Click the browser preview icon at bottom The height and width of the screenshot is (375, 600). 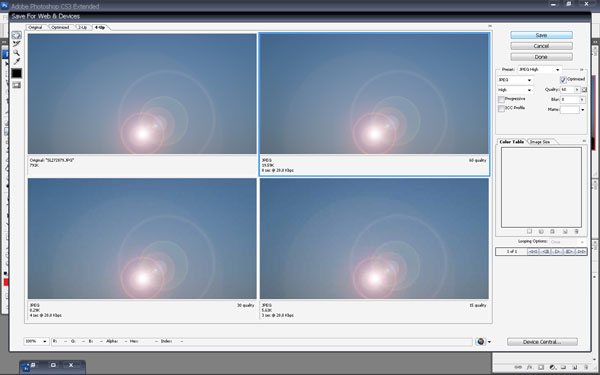pos(481,341)
